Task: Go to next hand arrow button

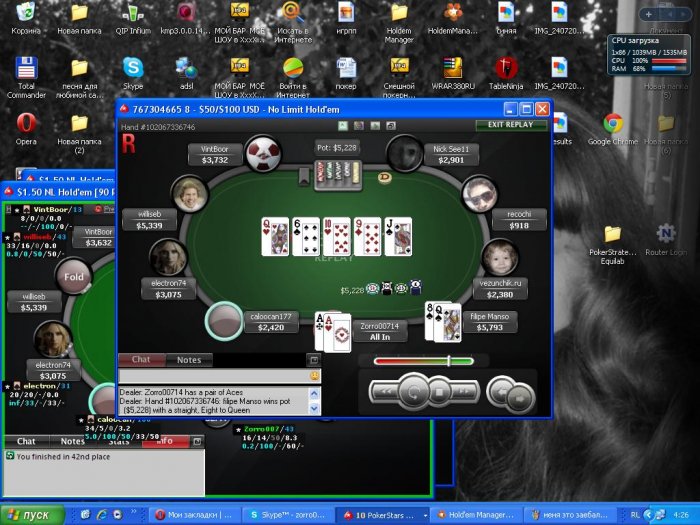Action: coord(521,399)
